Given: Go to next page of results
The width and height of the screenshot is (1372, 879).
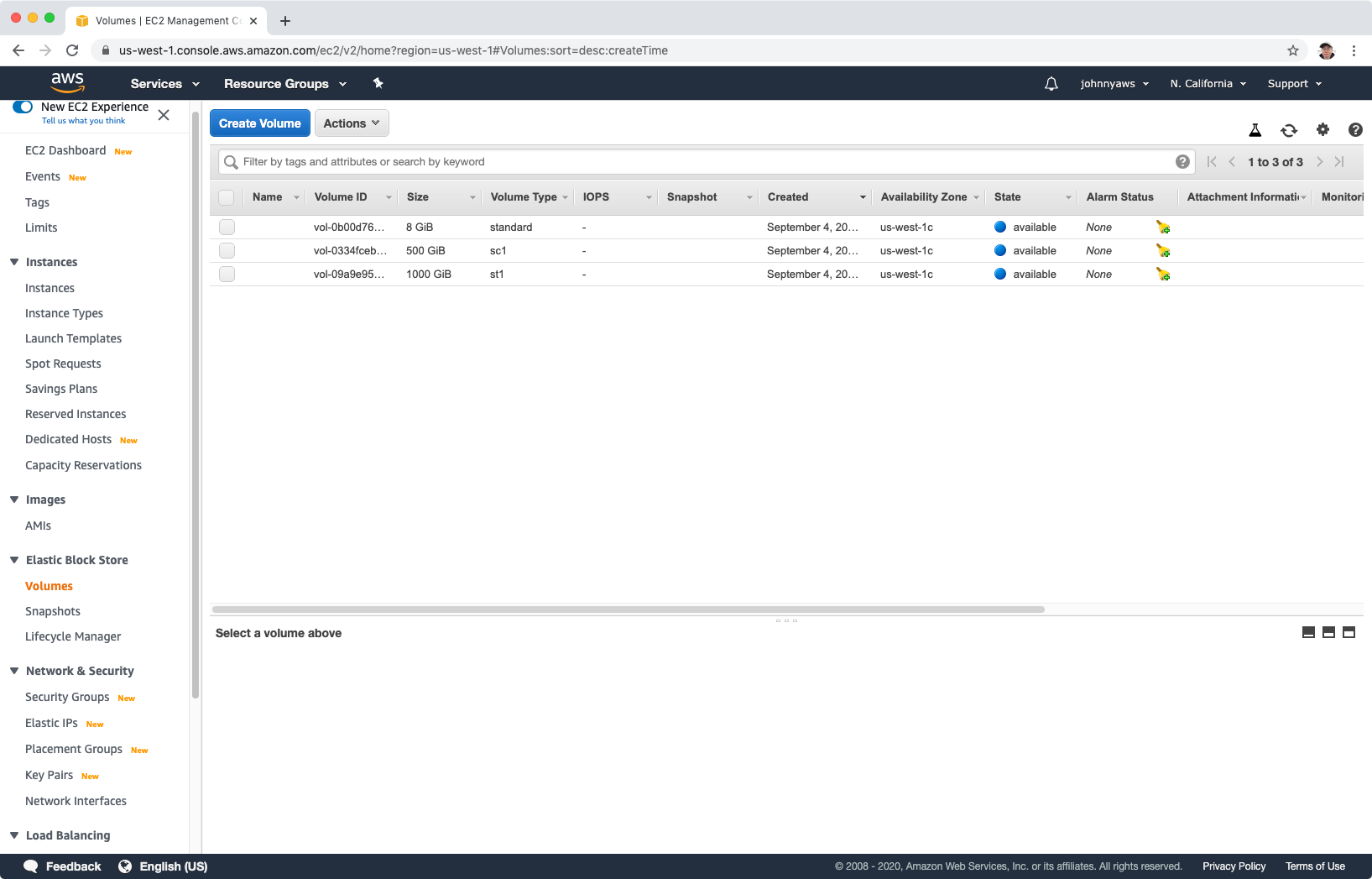Looking at the screenshot, I should [x=1319, y=162].
